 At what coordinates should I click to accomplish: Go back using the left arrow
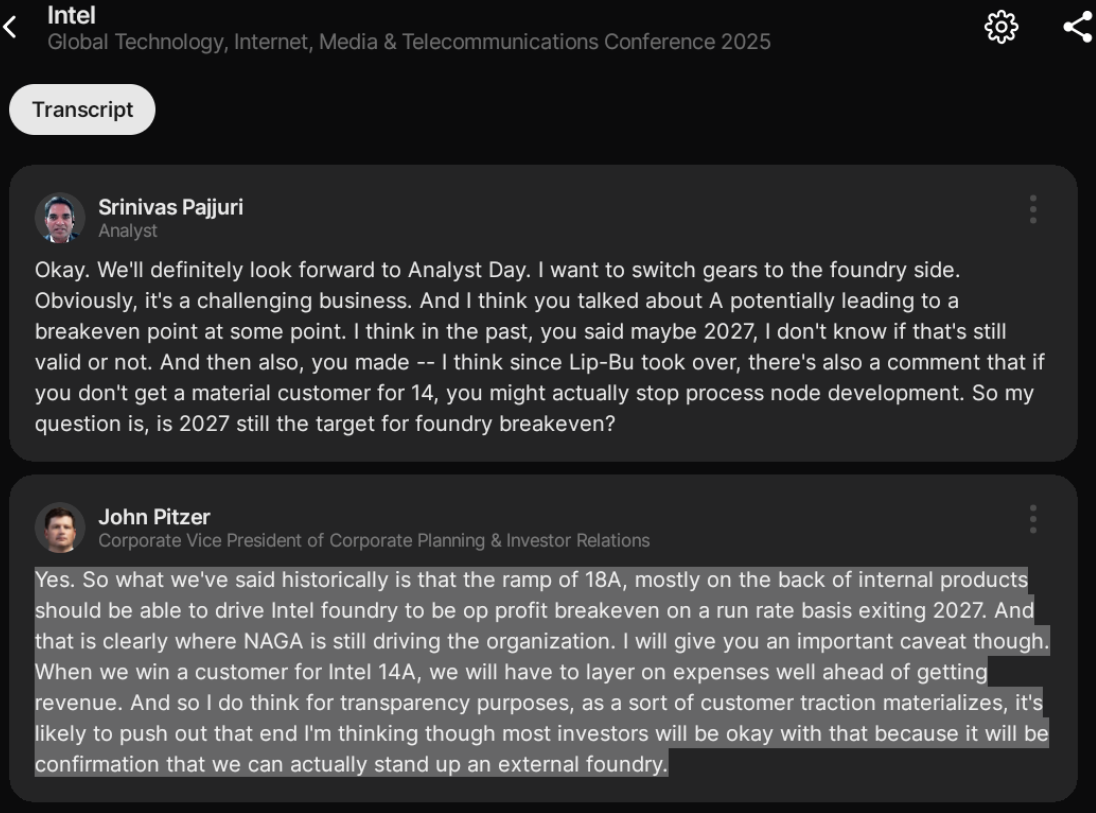click(x=11, y=28)
